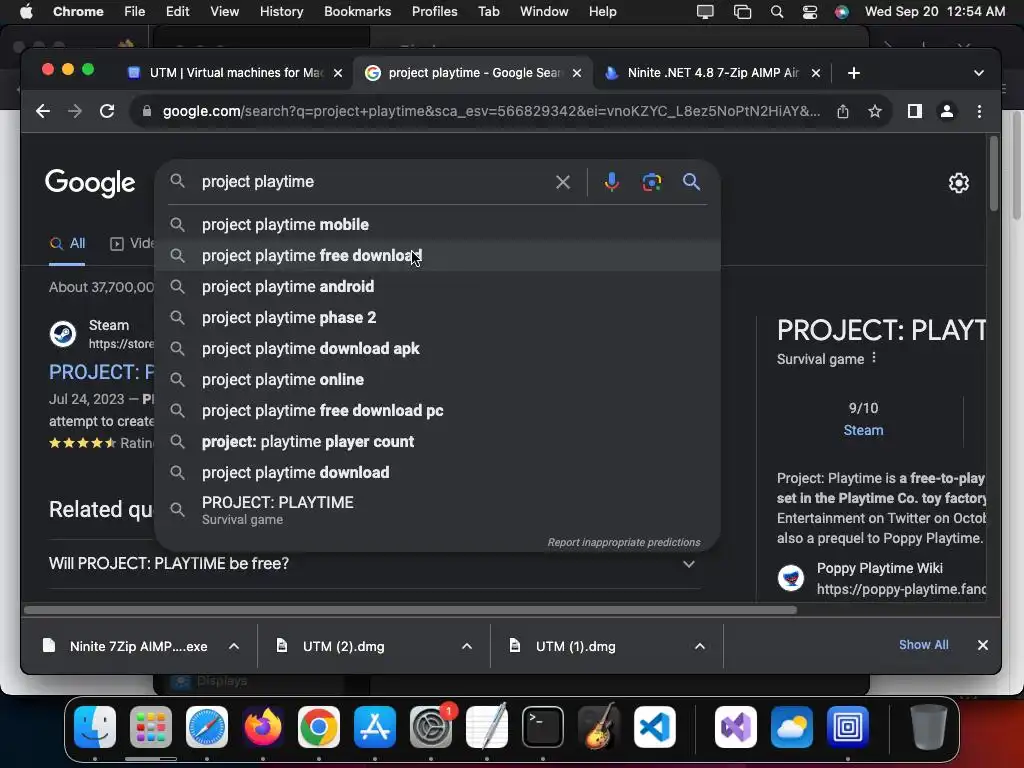Click the back navigation arrow
1024x768 pixels.
pyautogui.click(x=43, y=111)
